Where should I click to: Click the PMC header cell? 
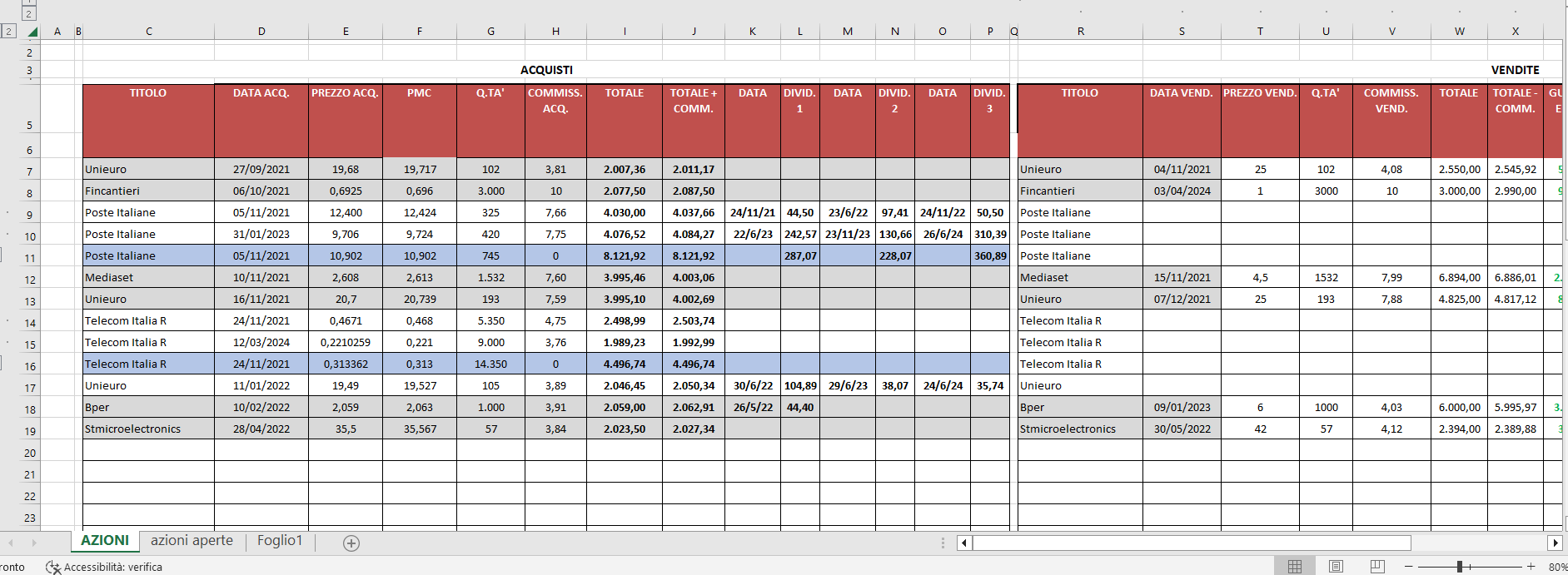coord(420,121)
